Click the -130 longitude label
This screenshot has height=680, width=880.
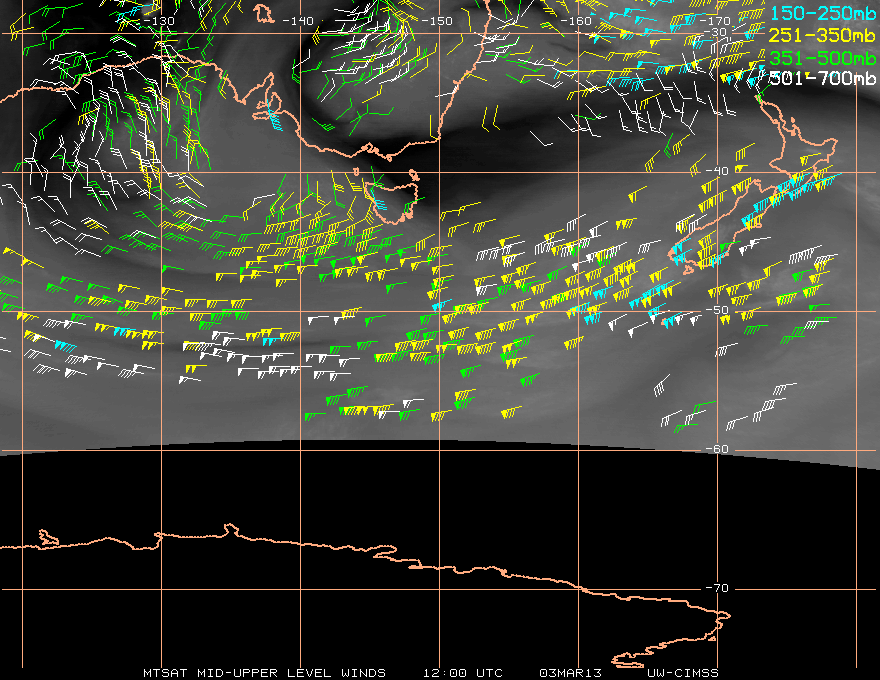click(158, 21)
